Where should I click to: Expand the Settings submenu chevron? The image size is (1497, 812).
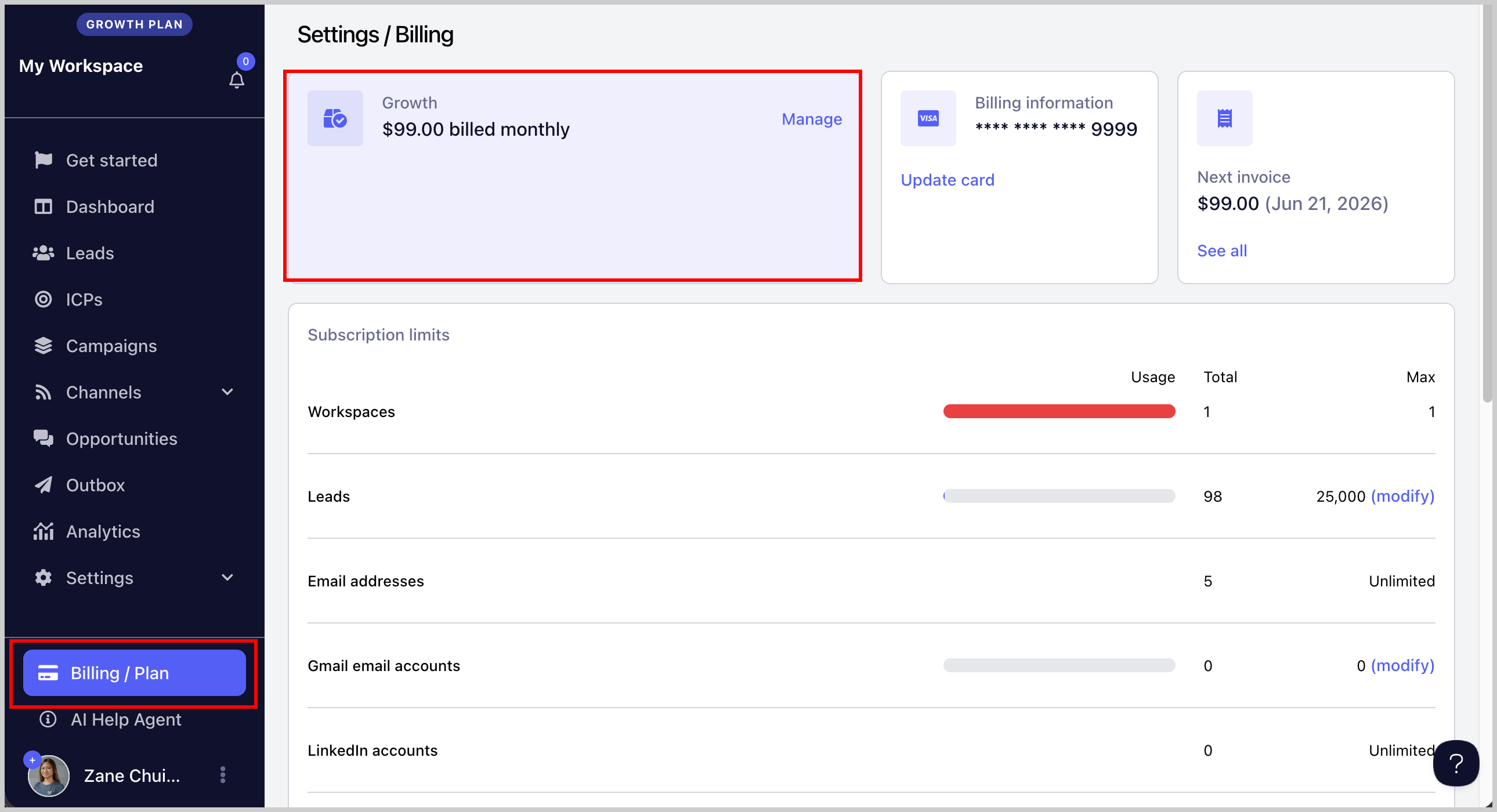pyautogui.click(x=228, y=577)
